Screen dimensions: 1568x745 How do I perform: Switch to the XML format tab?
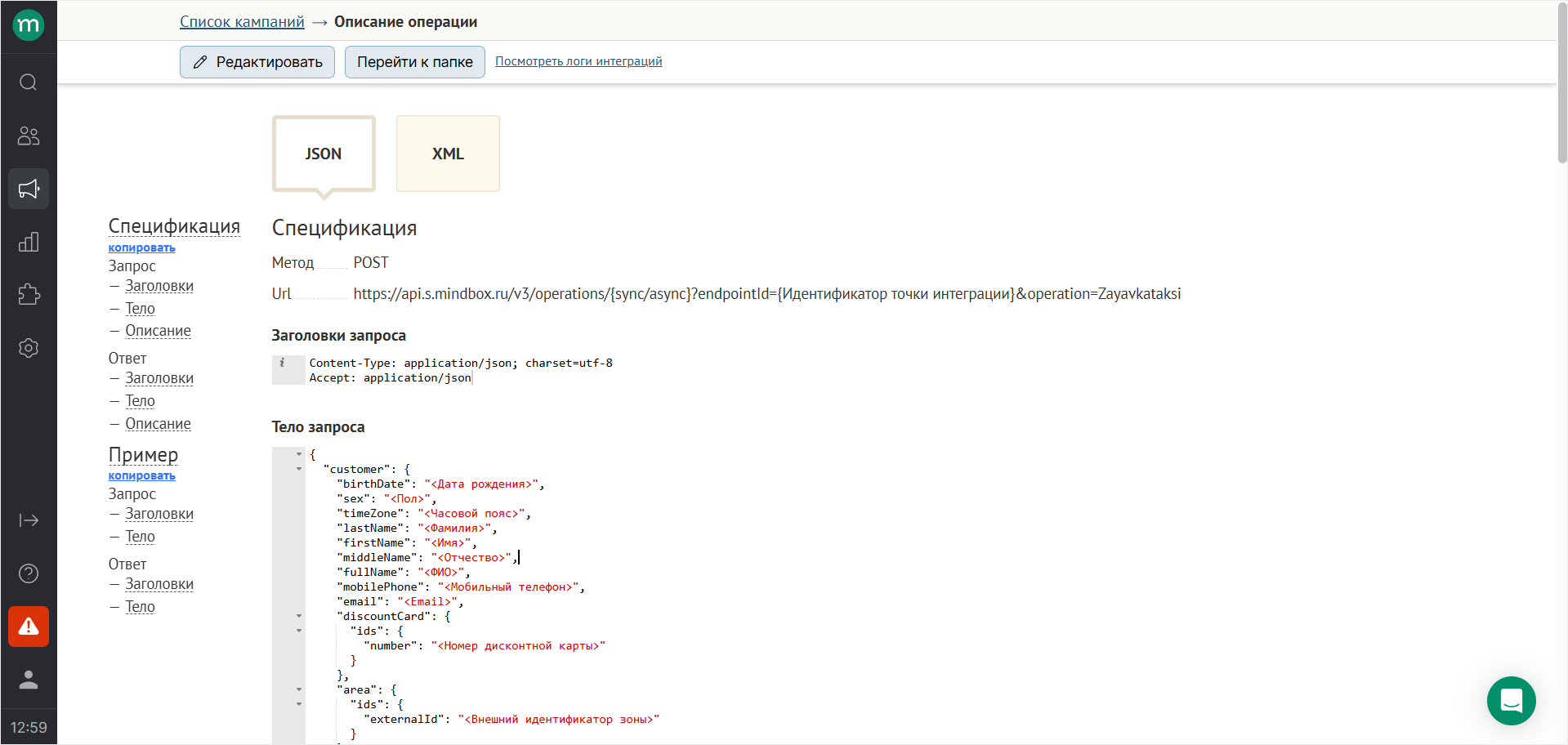tap(448, 154)
